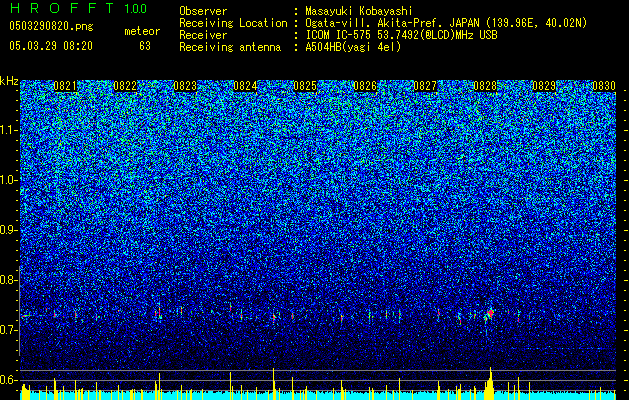
Task: Click the HROFFT 1.0.0 title text
Action: point(78,8)
